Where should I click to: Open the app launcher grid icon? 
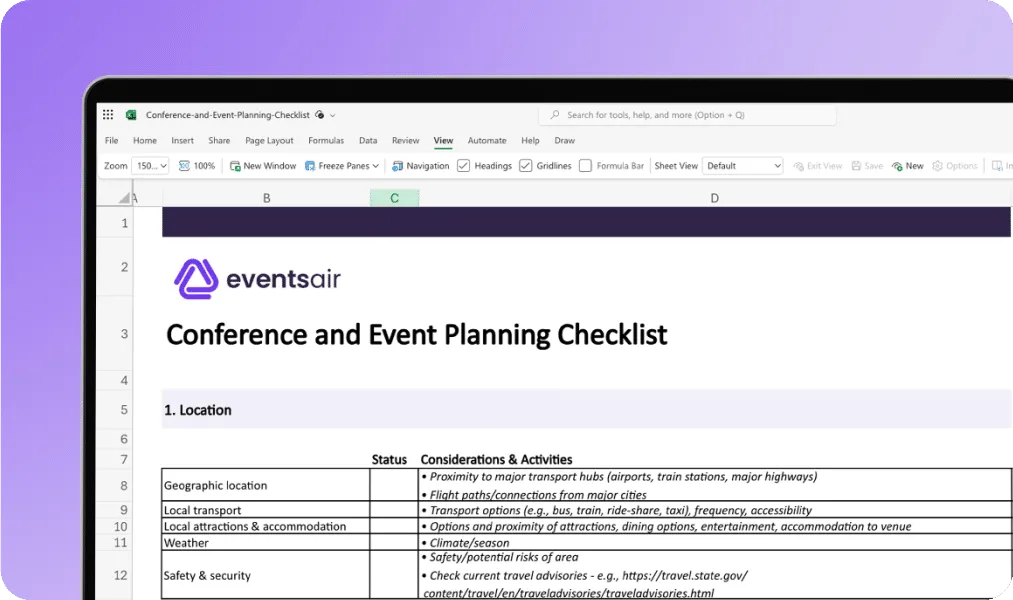coord(108,115)
